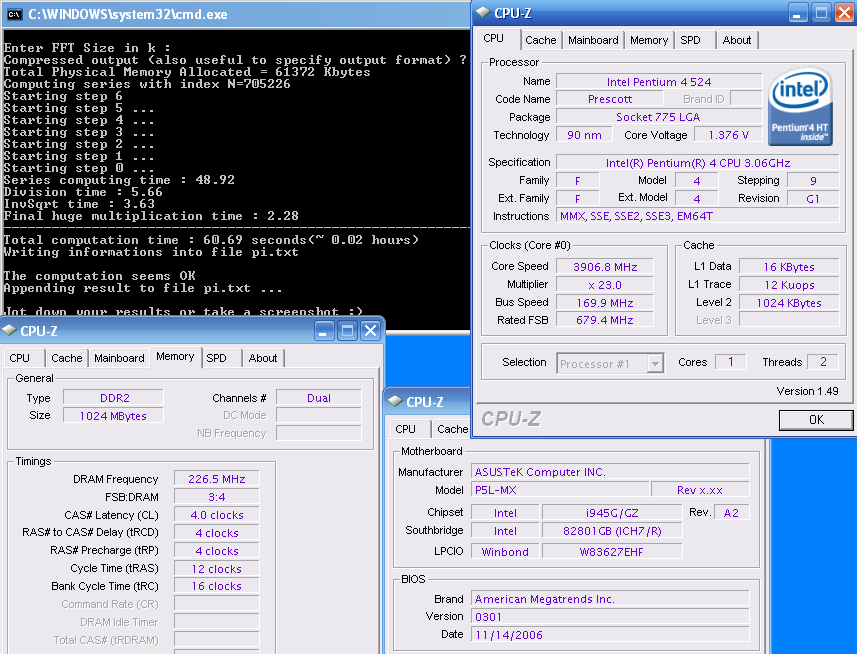Click the Instructions field 'MMX, SSE, SSE2, SSE3, EM64T'
This screenshot has width=857, height=654.
click(697, 216)
